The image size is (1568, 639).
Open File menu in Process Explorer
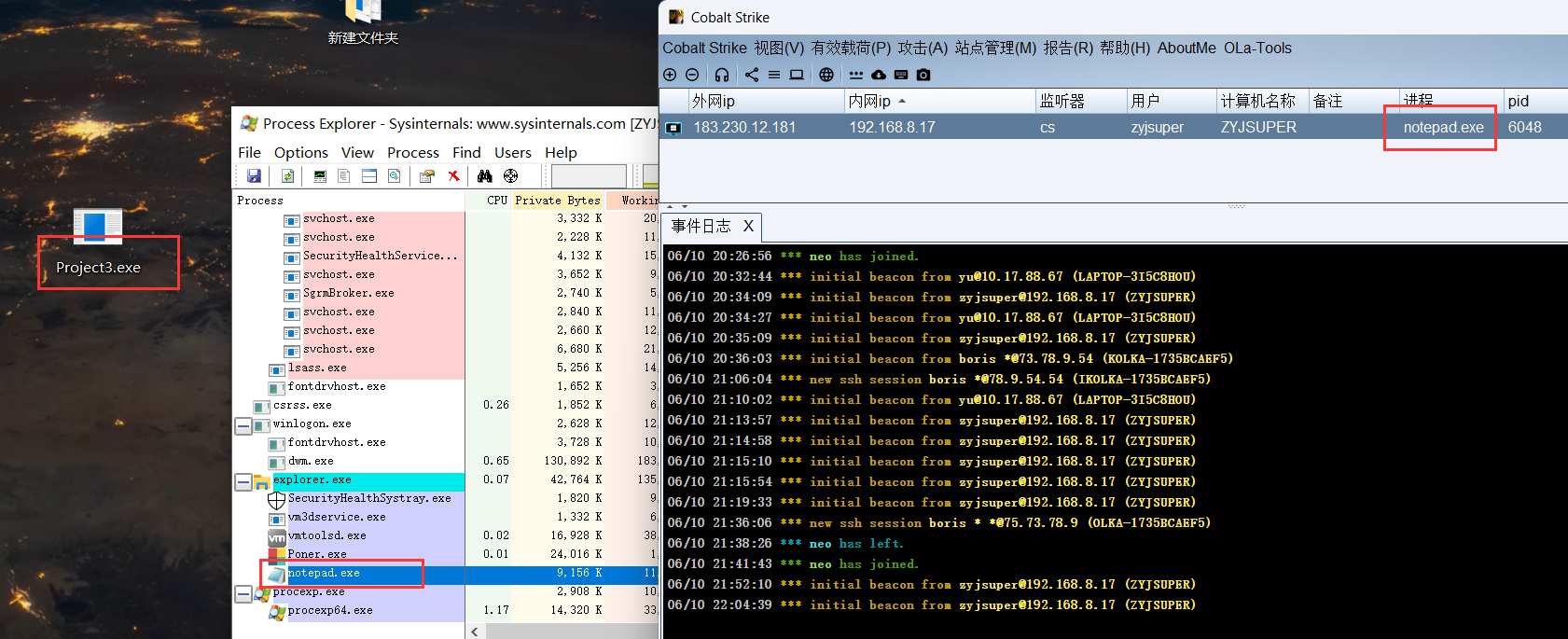click(x=249, y=152)
